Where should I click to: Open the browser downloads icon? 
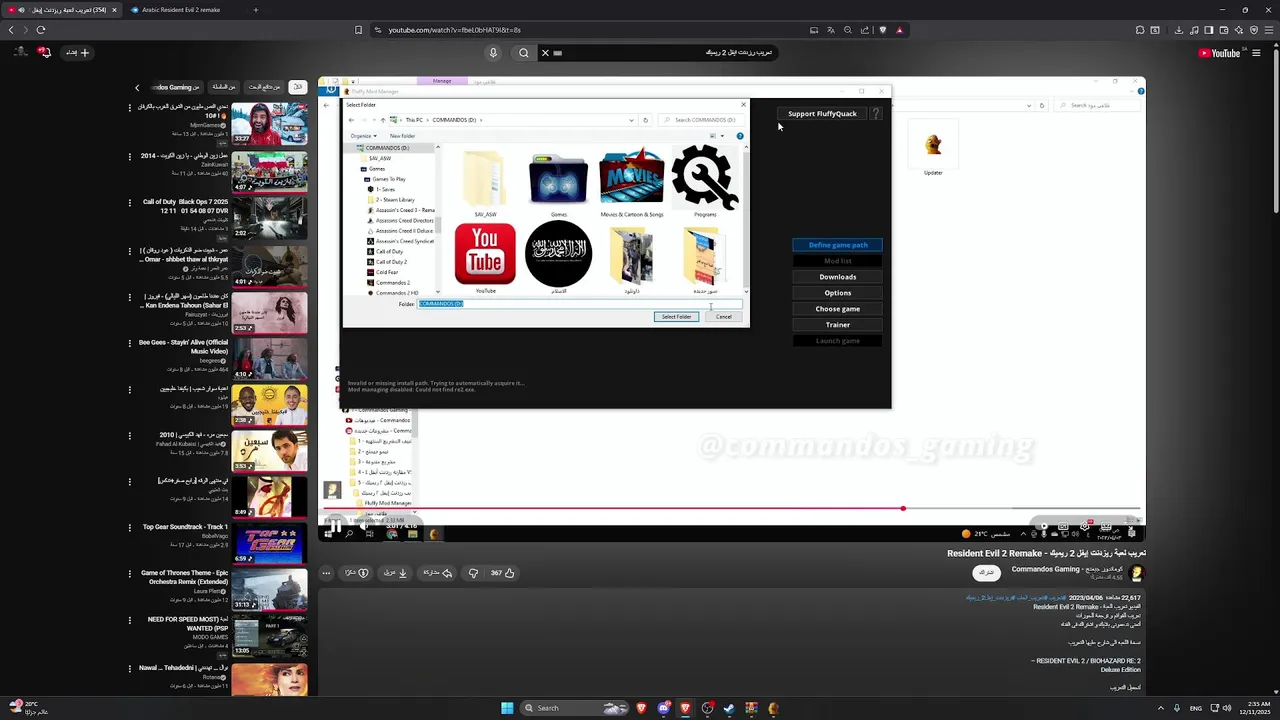(1179, 30)
